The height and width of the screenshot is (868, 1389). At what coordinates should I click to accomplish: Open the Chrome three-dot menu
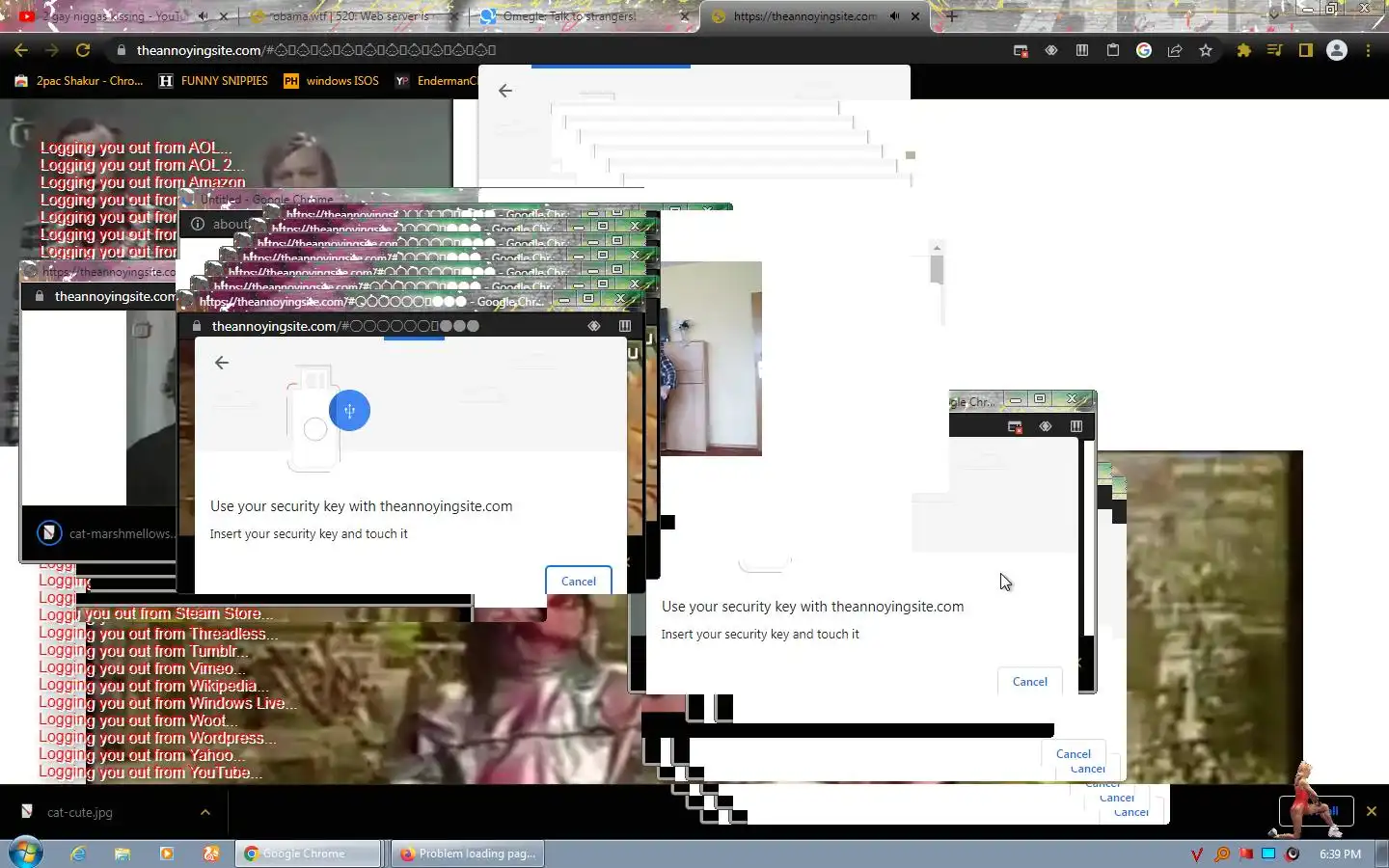point(1368,50)
